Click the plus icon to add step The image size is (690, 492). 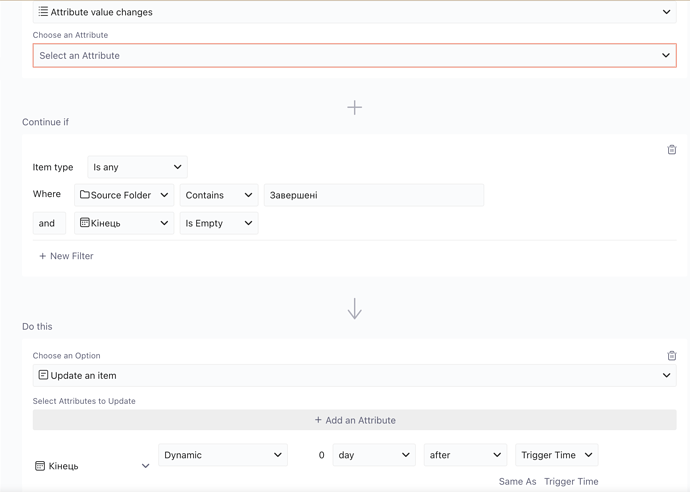354,107
